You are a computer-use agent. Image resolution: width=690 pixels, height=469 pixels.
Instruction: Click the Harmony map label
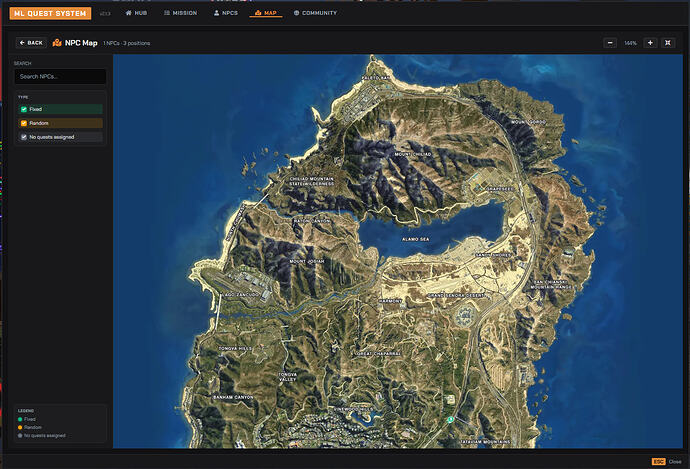point(390,301)
